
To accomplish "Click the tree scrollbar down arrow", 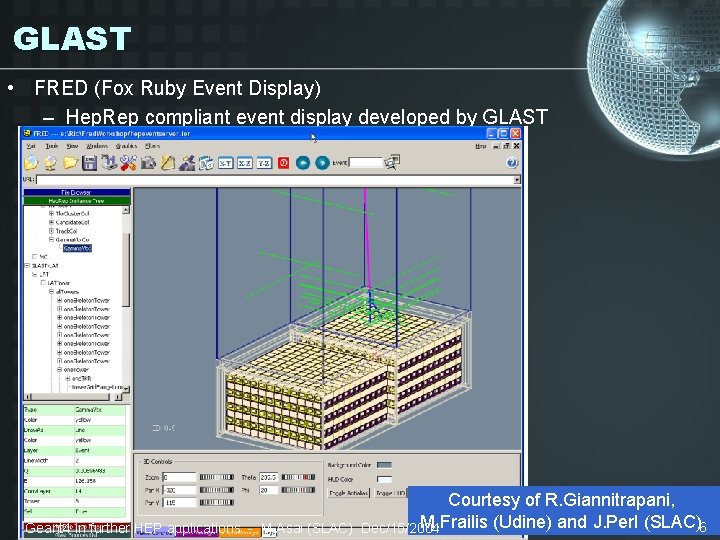I will point(126,388).
